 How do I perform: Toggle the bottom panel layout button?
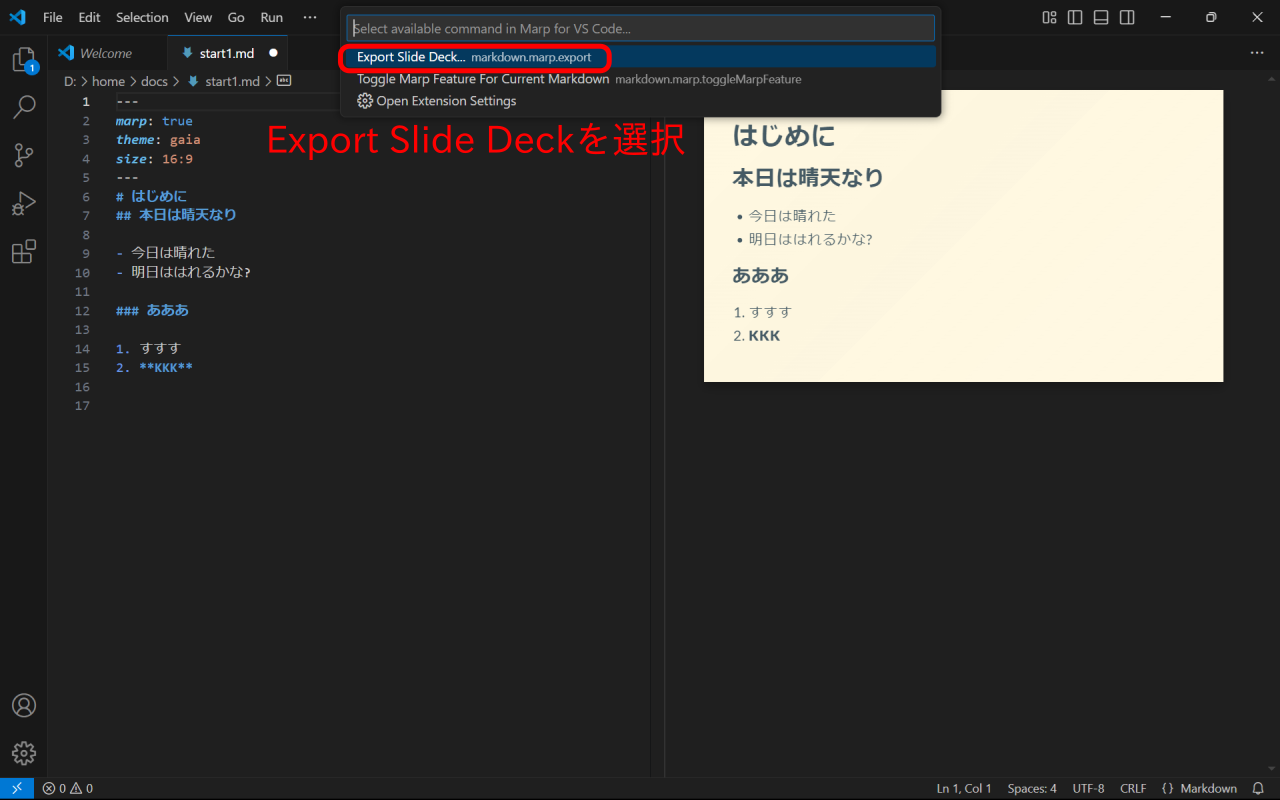(1101, 17)
